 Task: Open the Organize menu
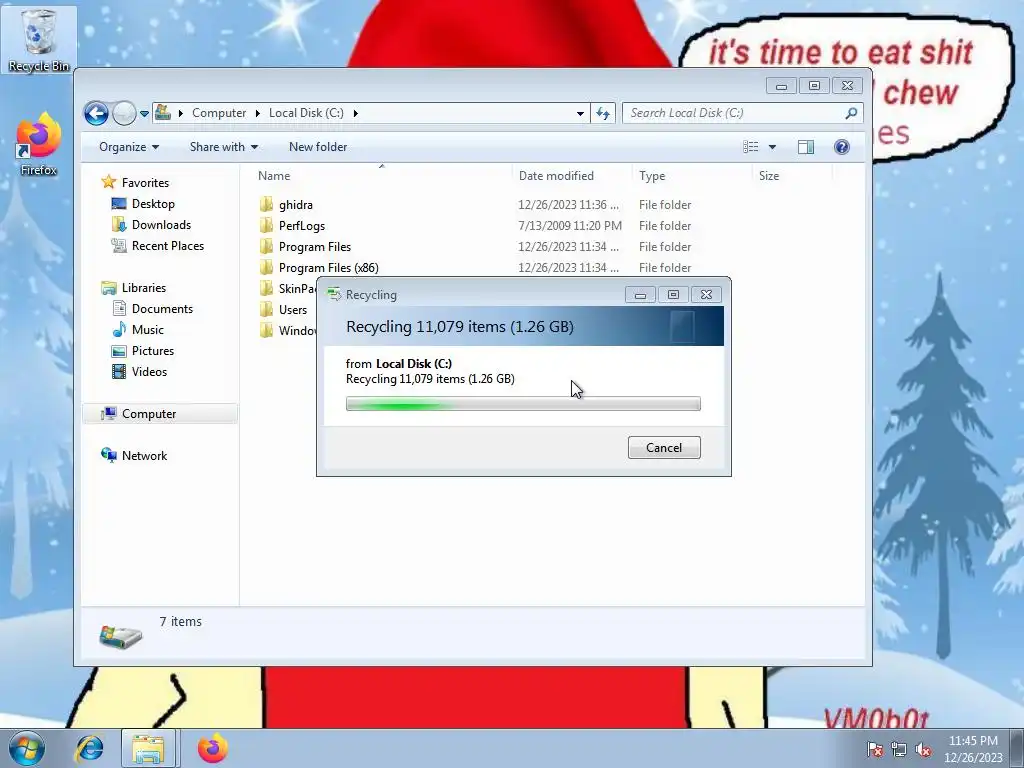(129, 147)
